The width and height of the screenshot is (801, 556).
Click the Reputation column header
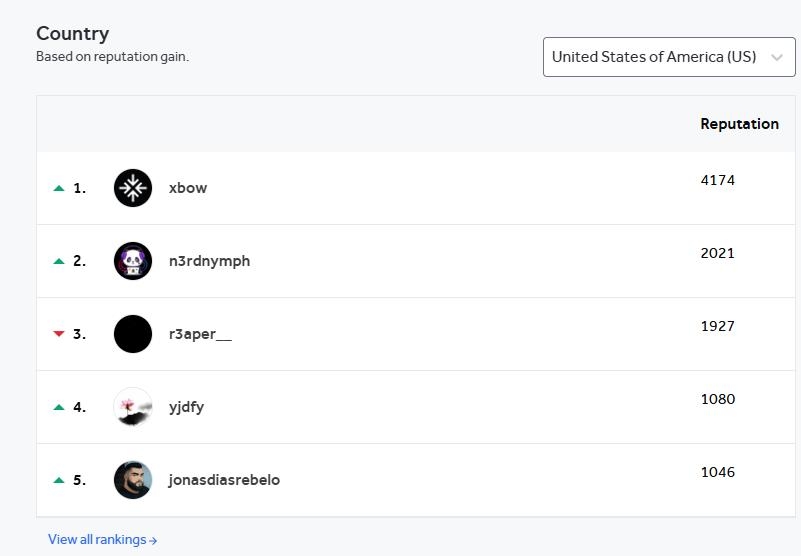tap(739, 124)
